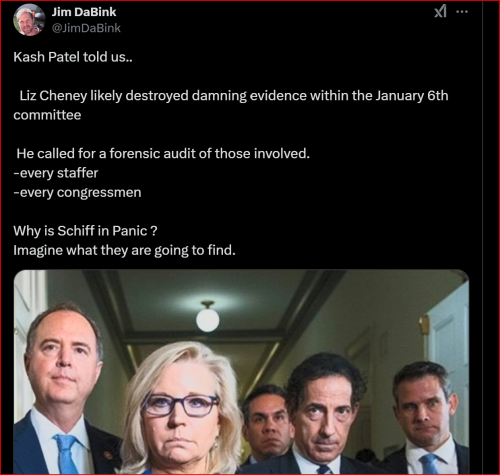The height and width of the screenshot is (475, 500).
Task: Click the '-every staffer' line
Action: coord(56,173)
